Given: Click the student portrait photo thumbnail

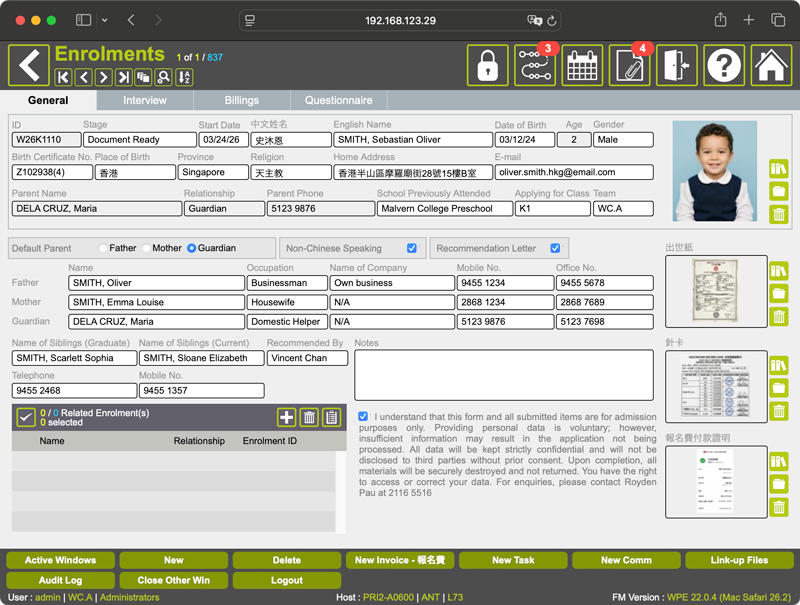Looking at the screenshot, I should pos(714,171).
